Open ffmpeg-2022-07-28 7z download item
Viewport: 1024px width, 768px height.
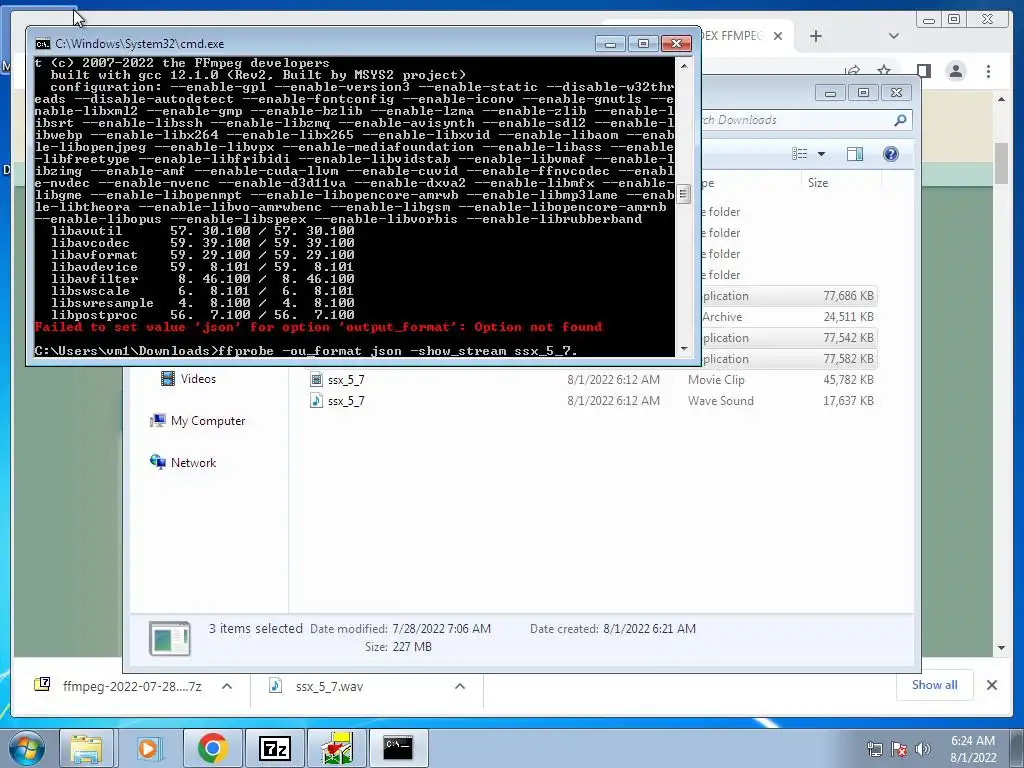coord(119,686)
